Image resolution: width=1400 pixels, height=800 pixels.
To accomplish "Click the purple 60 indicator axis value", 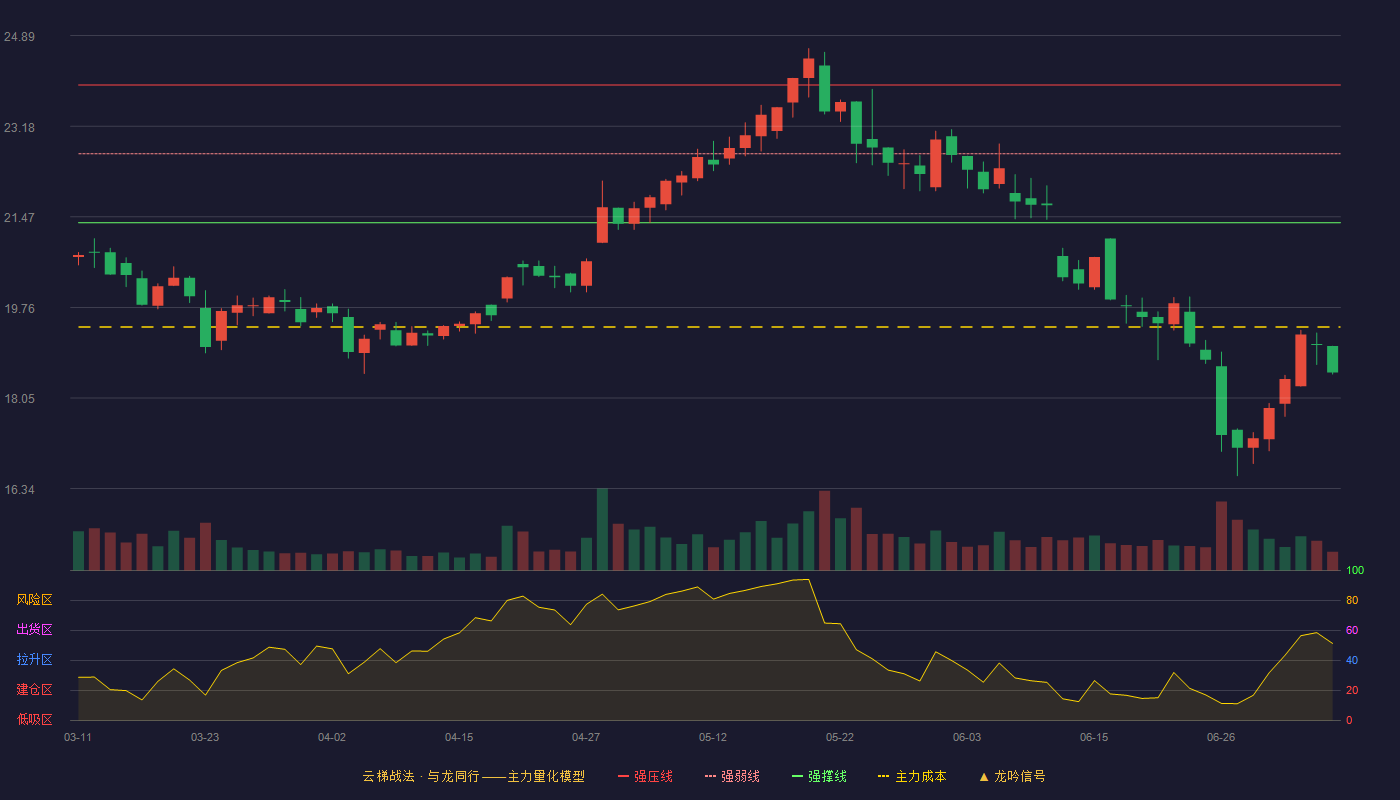I will pyautogui.click(x=1352, y=630).
